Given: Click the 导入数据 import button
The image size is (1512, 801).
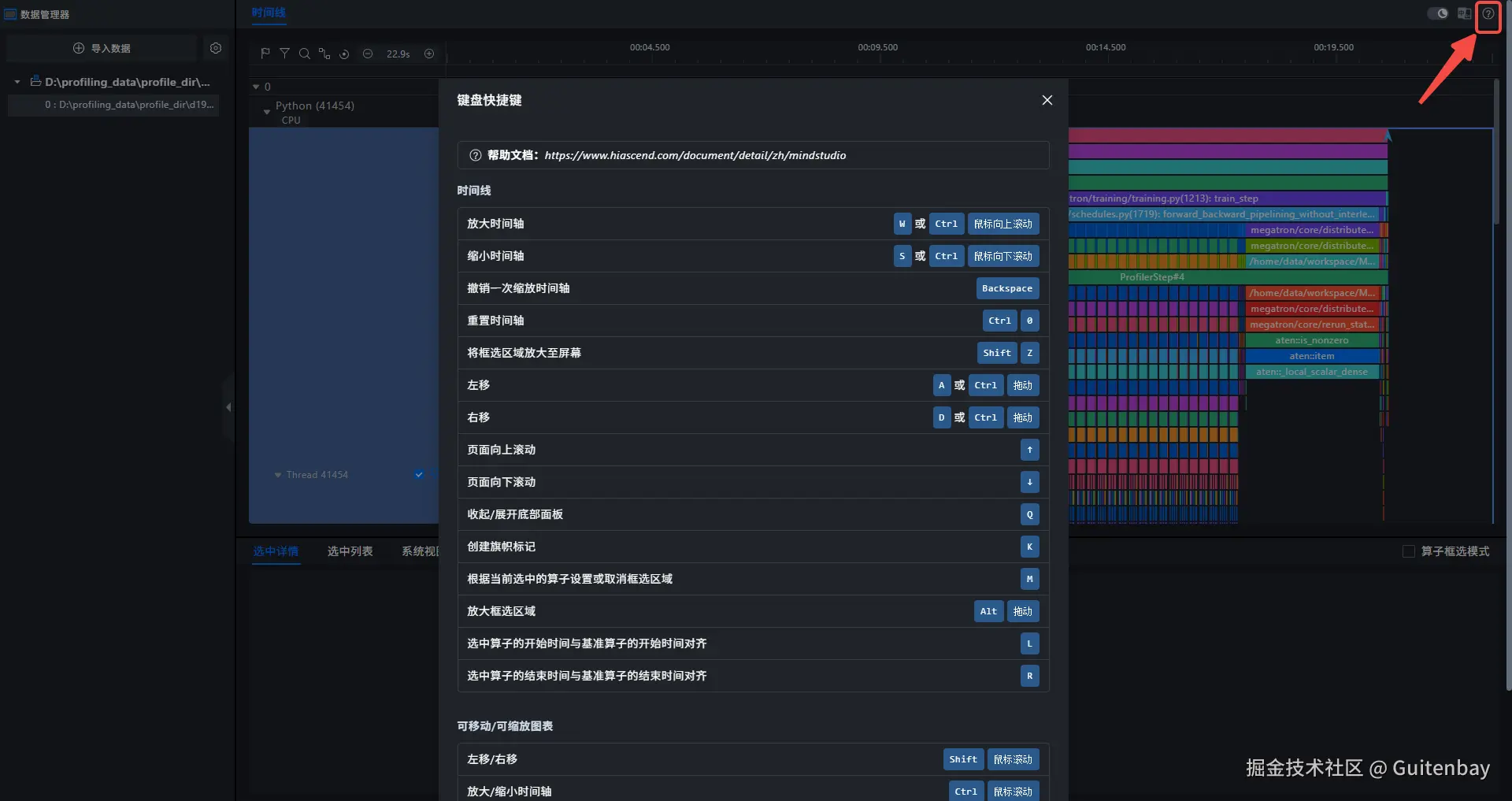Looking at the screenshot, I should click(102, 48).
